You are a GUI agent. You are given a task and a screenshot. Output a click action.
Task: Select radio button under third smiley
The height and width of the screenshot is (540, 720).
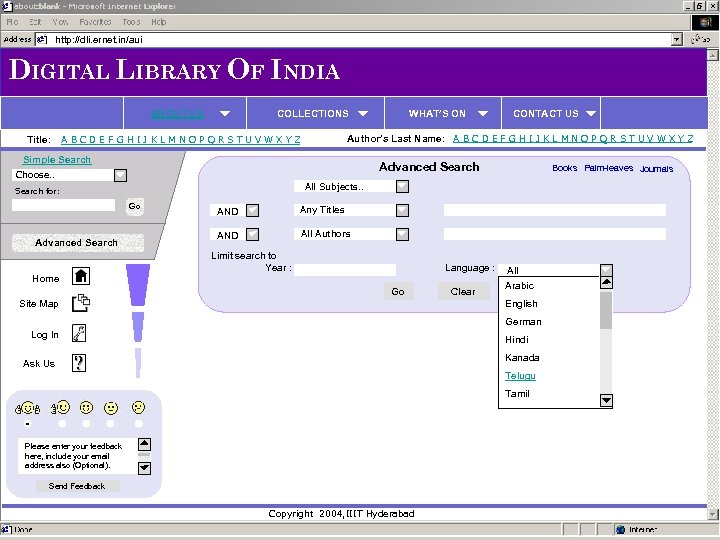(x=86, y=424)
